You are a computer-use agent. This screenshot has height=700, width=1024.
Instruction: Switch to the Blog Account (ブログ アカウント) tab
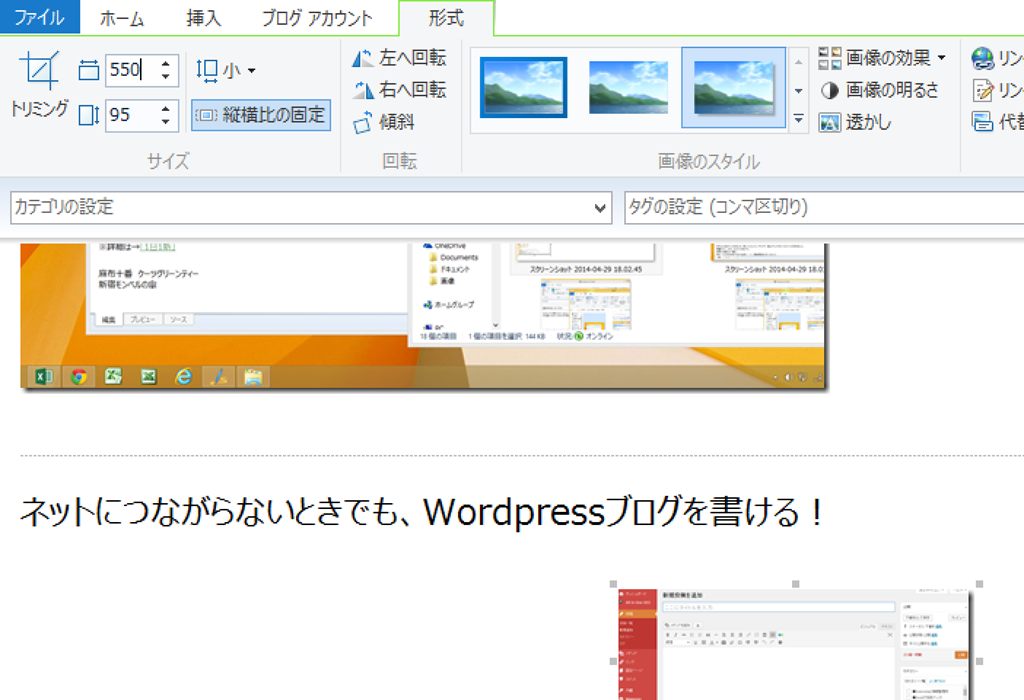point(317,18)
